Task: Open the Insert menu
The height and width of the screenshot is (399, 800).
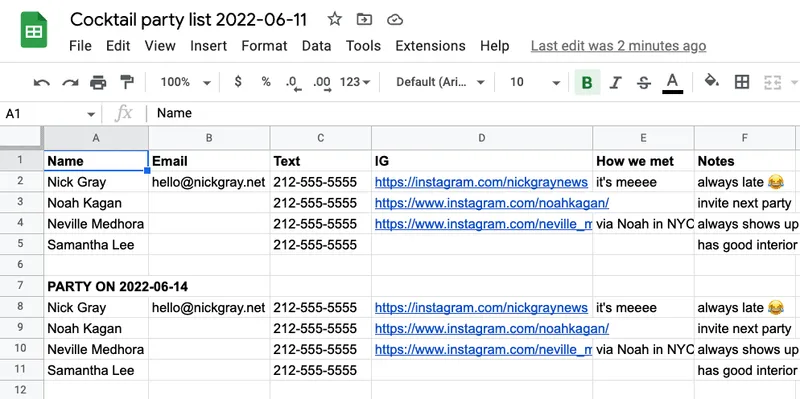Action: 208,46
